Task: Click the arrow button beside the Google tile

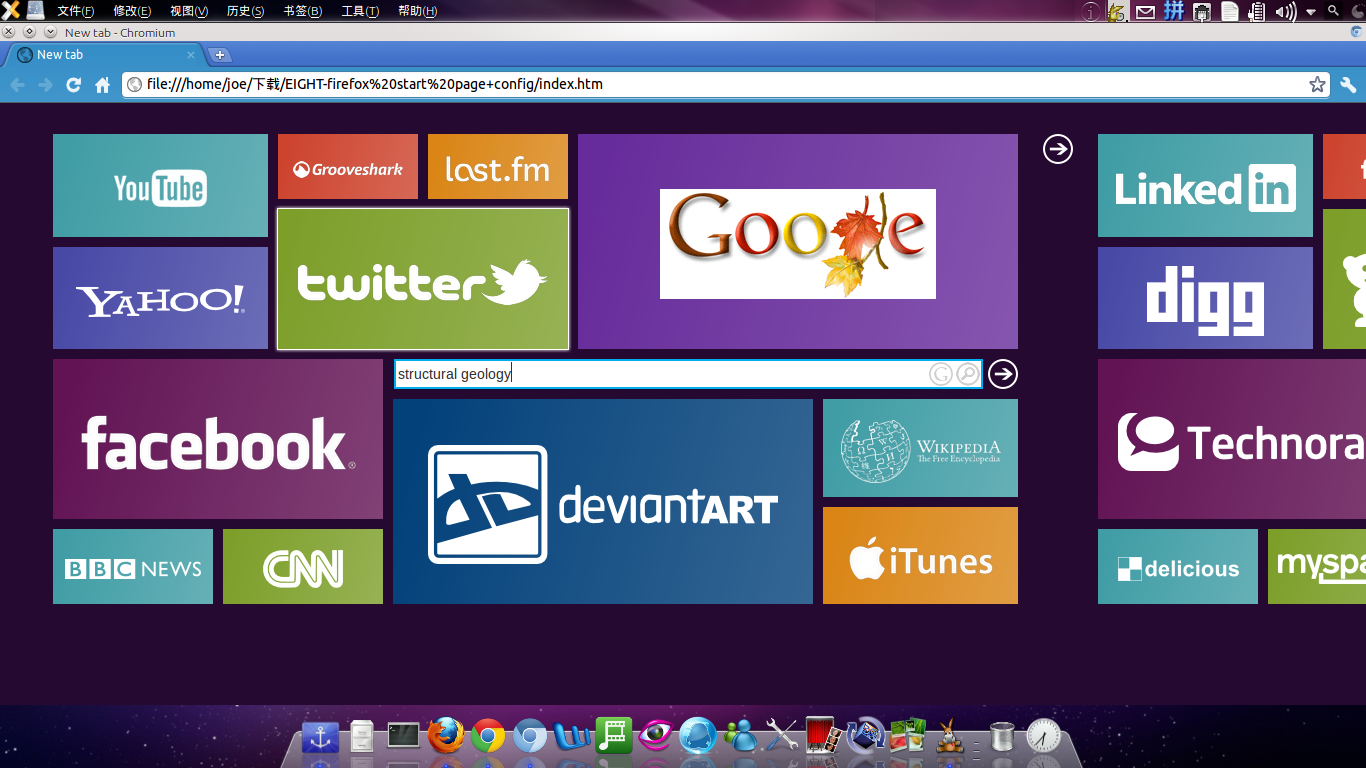Action: [1058, 149]
